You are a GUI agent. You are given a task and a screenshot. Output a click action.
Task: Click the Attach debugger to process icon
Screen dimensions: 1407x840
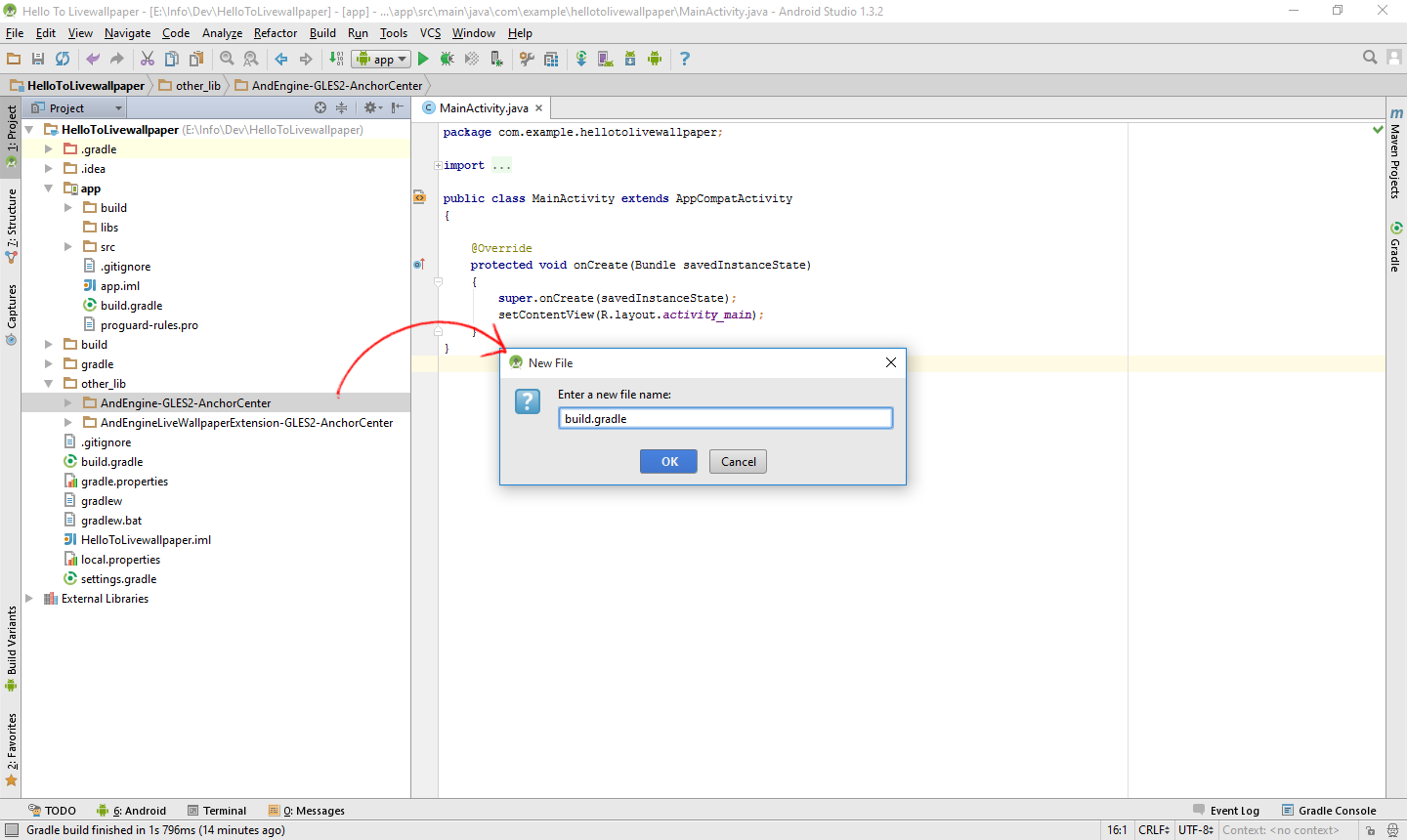point(496,59)
